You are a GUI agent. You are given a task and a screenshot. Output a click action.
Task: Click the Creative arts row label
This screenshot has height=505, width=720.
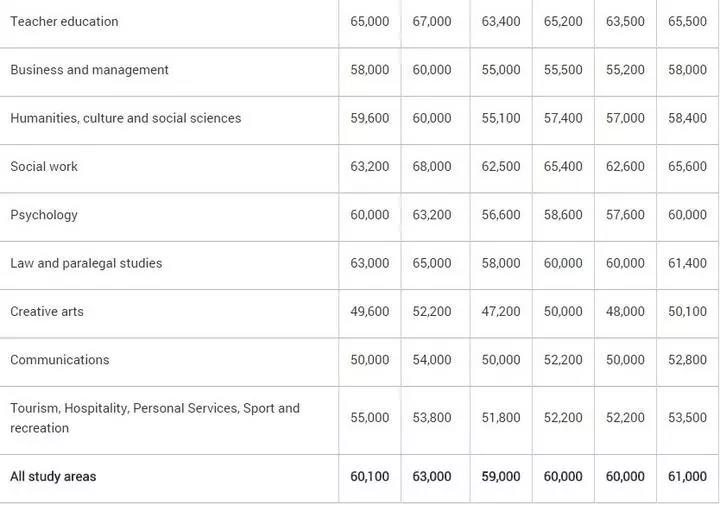[47, 311]
